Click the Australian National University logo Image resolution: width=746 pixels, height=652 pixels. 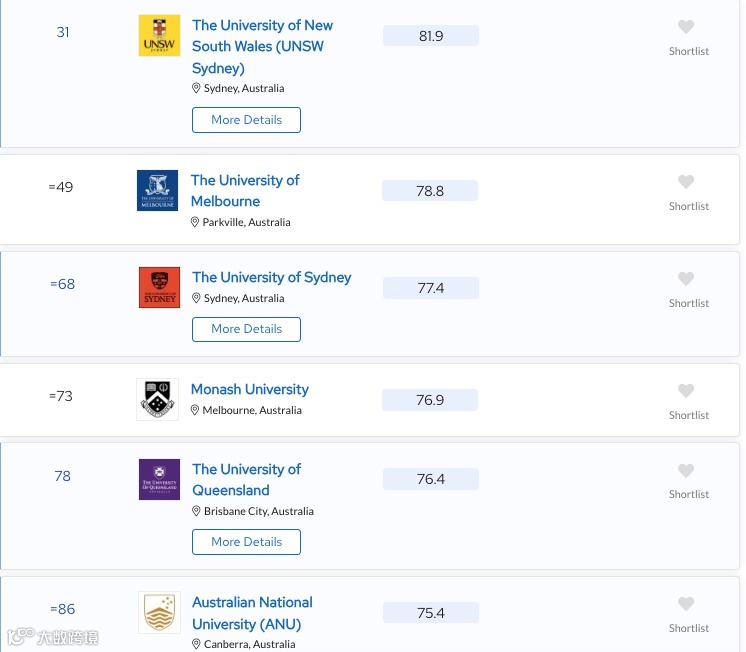159,612
